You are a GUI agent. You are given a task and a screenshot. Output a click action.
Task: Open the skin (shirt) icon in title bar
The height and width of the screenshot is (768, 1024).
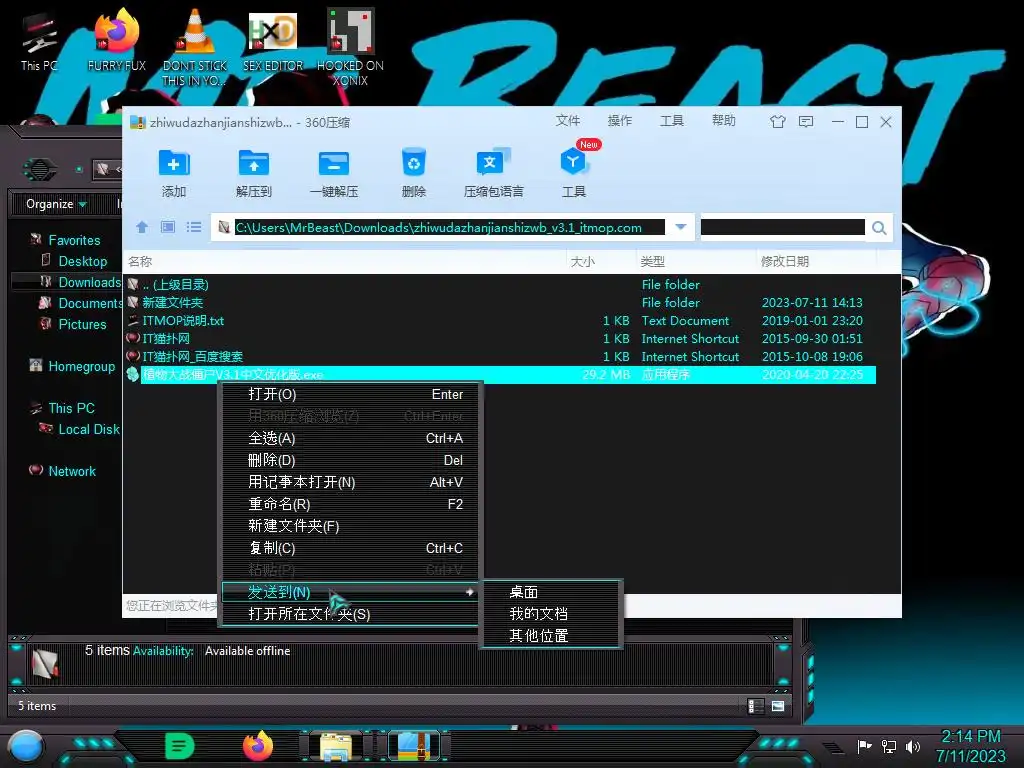point(777,122)
